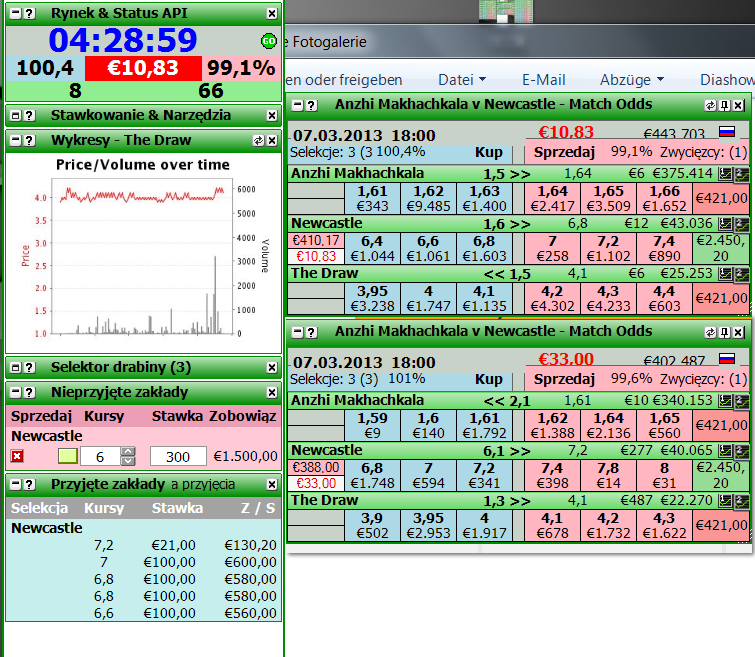
Task: Collapse the €10,83 Match Odds window
Action: (298, 105)
